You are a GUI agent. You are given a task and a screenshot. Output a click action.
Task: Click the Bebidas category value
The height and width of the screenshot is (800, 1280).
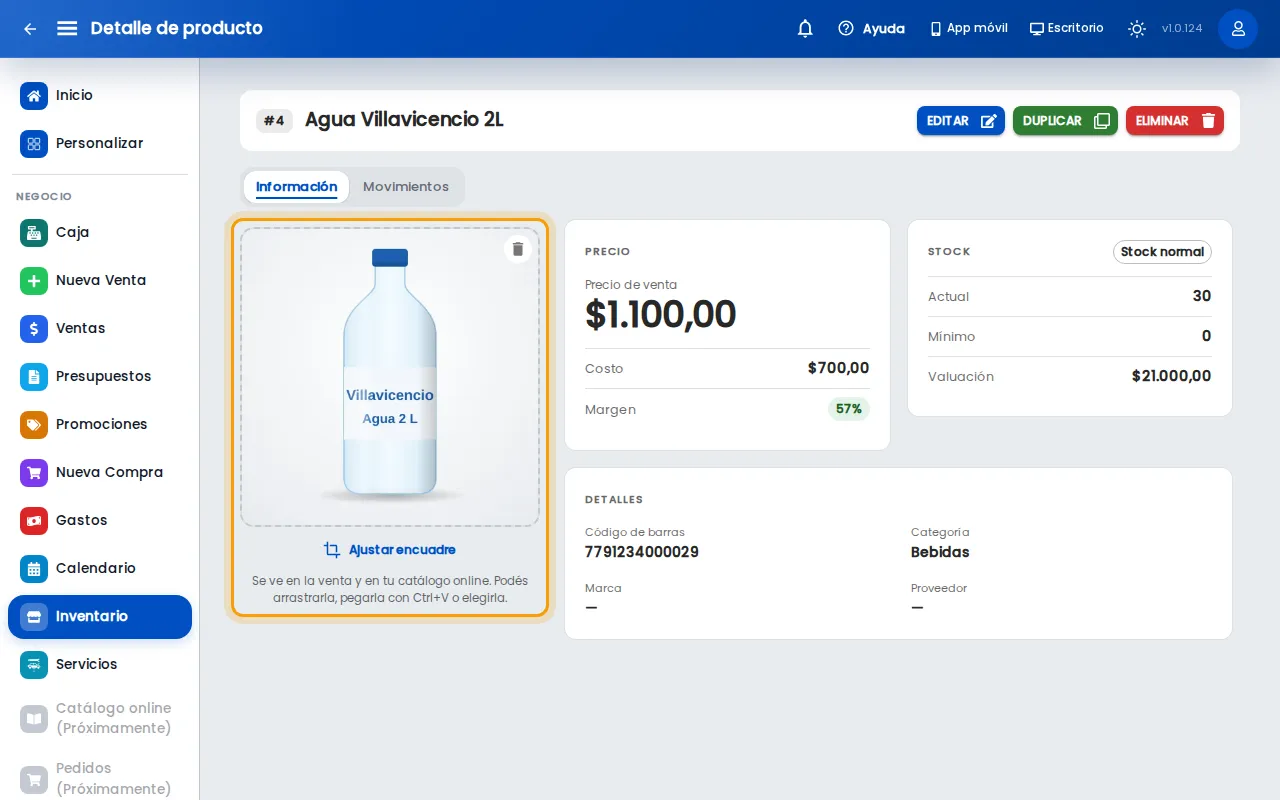[940, 552]
